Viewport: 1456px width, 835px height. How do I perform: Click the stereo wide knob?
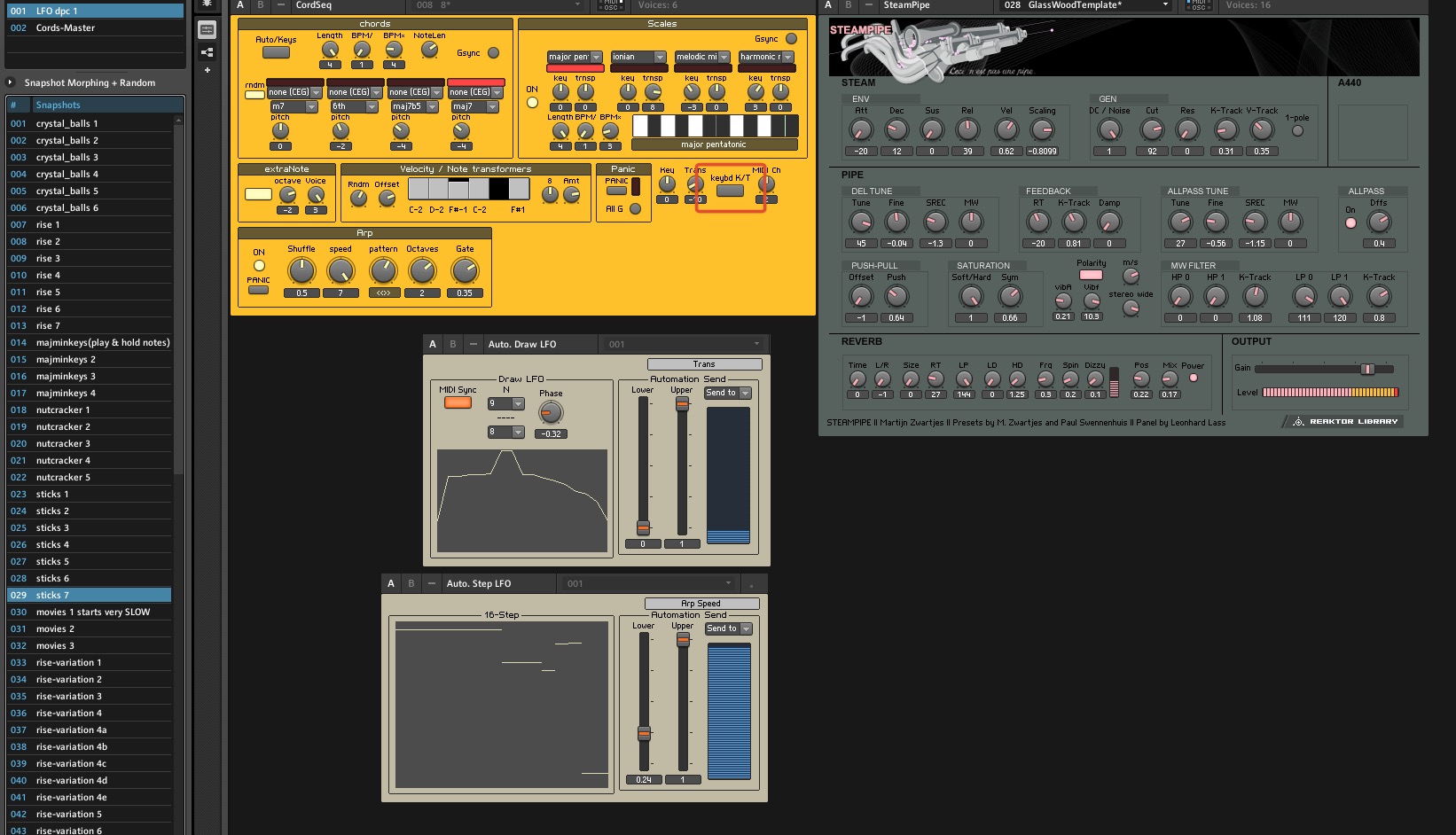1131,308
